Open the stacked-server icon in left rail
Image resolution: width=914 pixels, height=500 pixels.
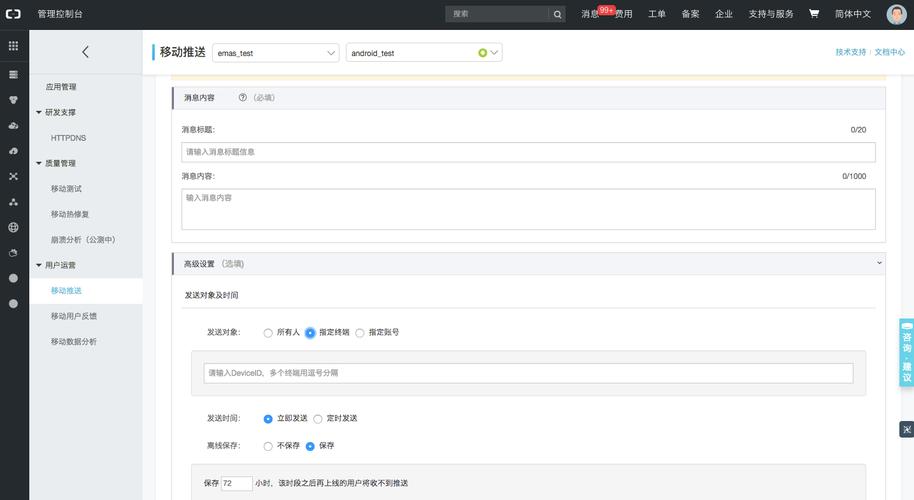[13, 75]
